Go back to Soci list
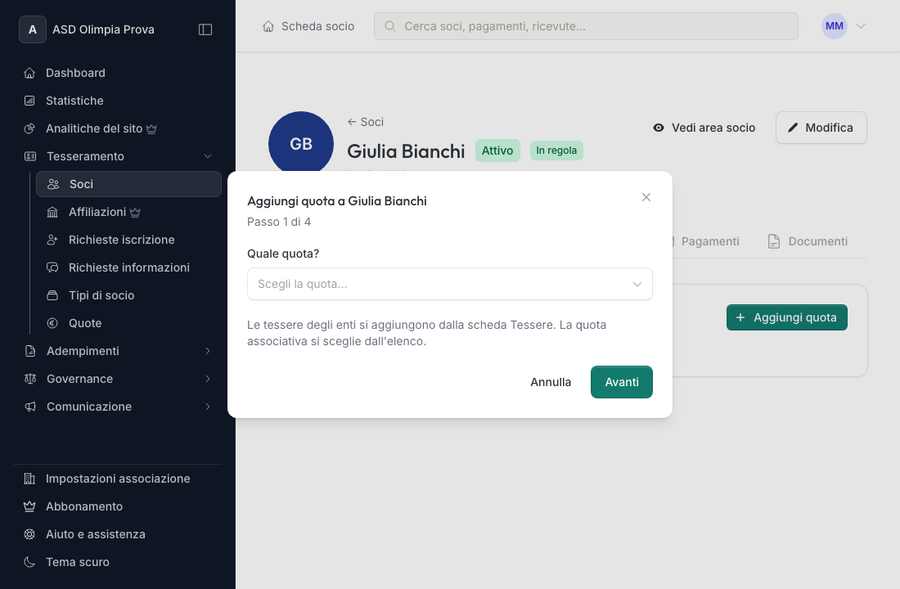Screen dimensions: 900x589 366,122
